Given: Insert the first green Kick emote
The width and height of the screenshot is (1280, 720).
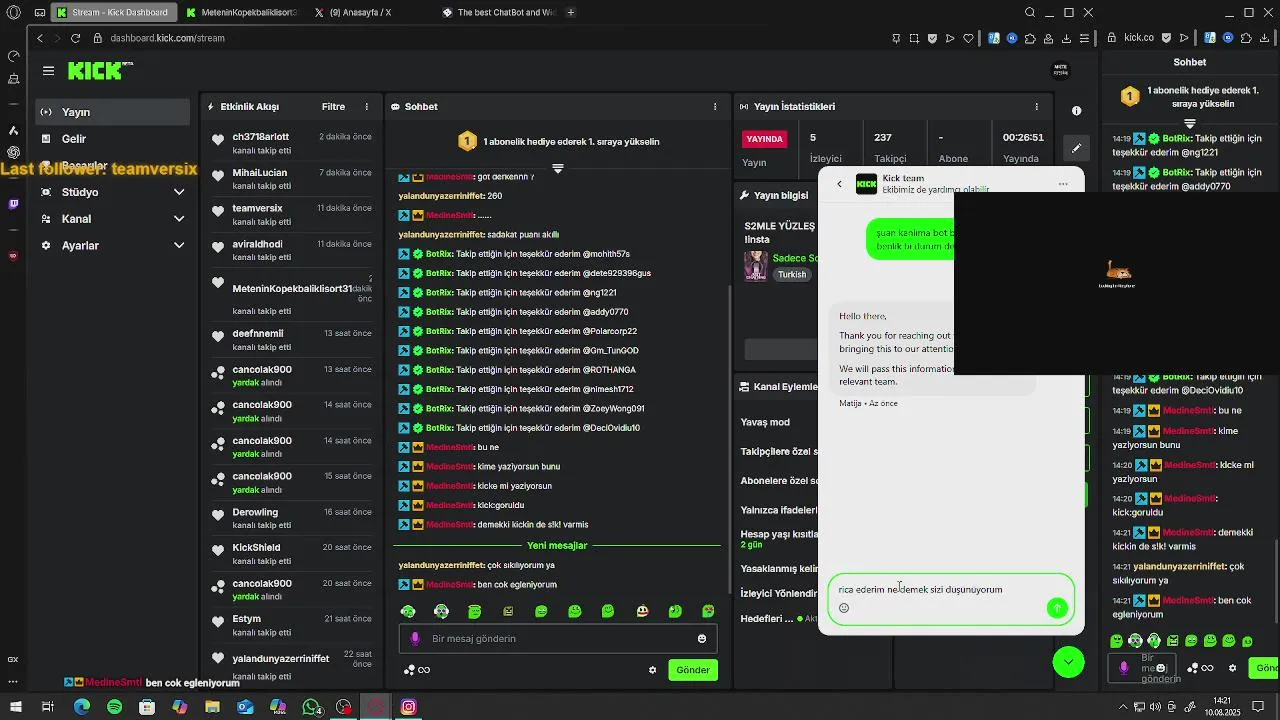Looking at the screenshot, I should pyautogui.click(x=408, y=611).
